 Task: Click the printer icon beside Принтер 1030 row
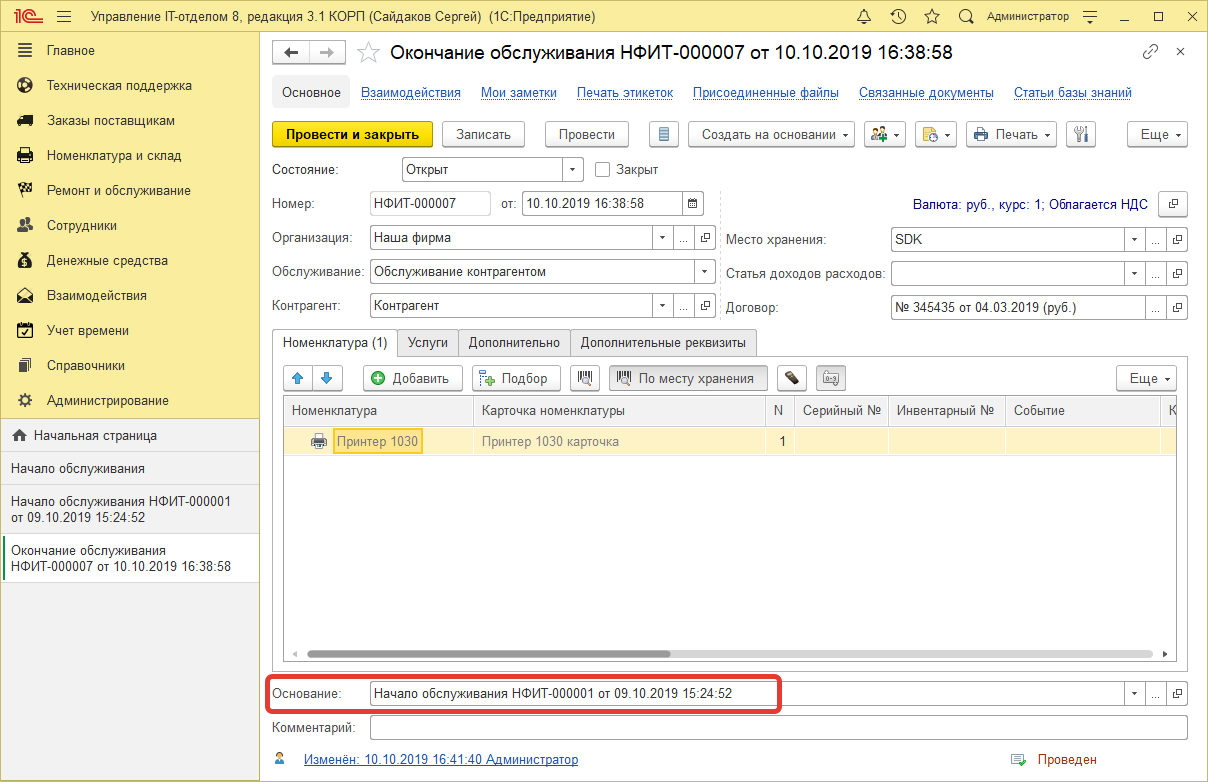pyautogui.click(x=319, y=440)
